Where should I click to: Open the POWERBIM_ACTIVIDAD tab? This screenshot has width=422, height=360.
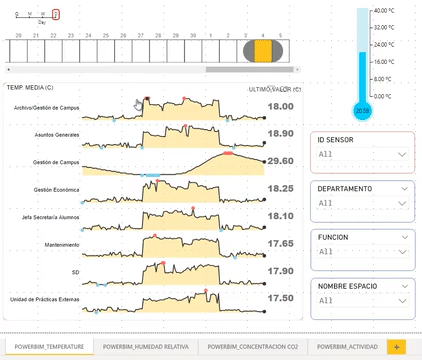coord(347,347)
